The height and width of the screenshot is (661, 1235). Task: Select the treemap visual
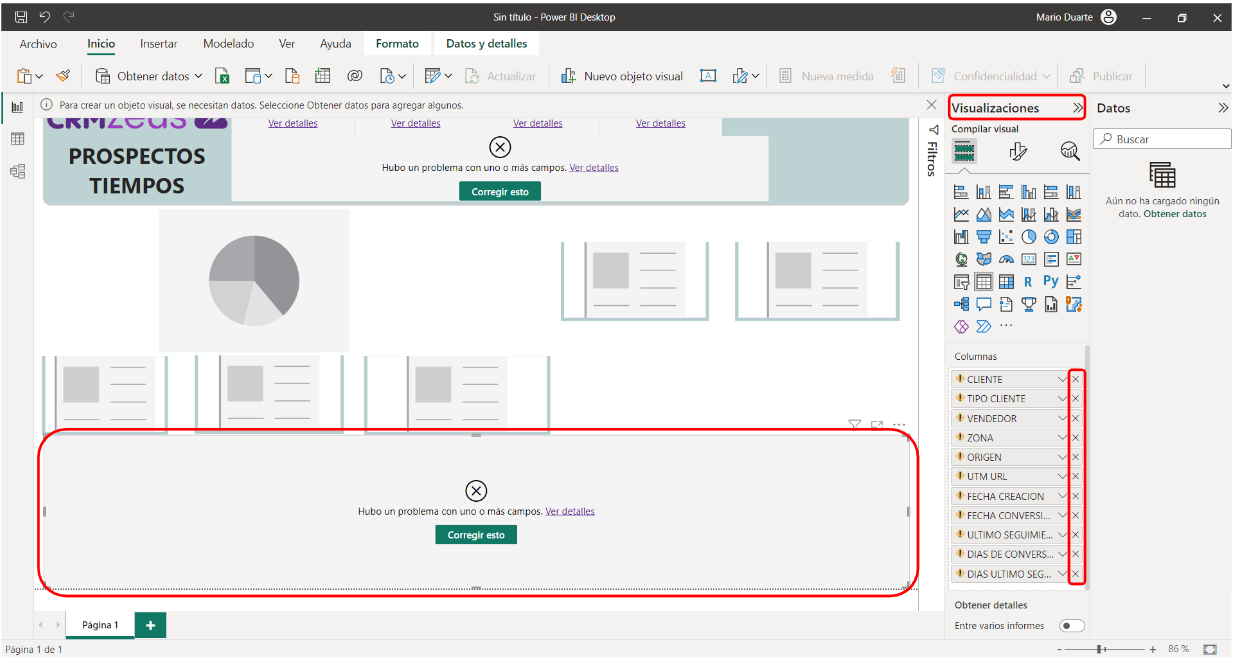[1074, 237]
